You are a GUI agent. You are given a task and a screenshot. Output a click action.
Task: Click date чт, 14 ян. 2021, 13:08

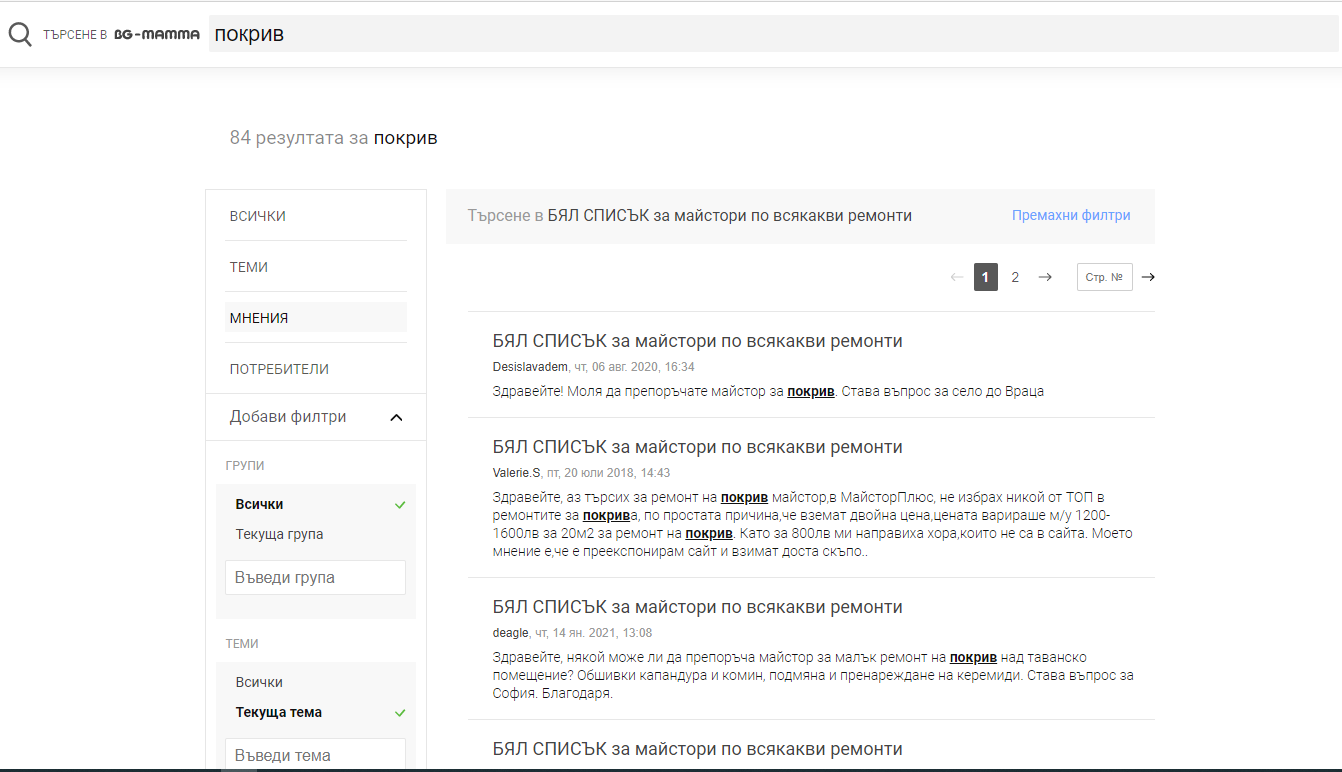point(593,633)
